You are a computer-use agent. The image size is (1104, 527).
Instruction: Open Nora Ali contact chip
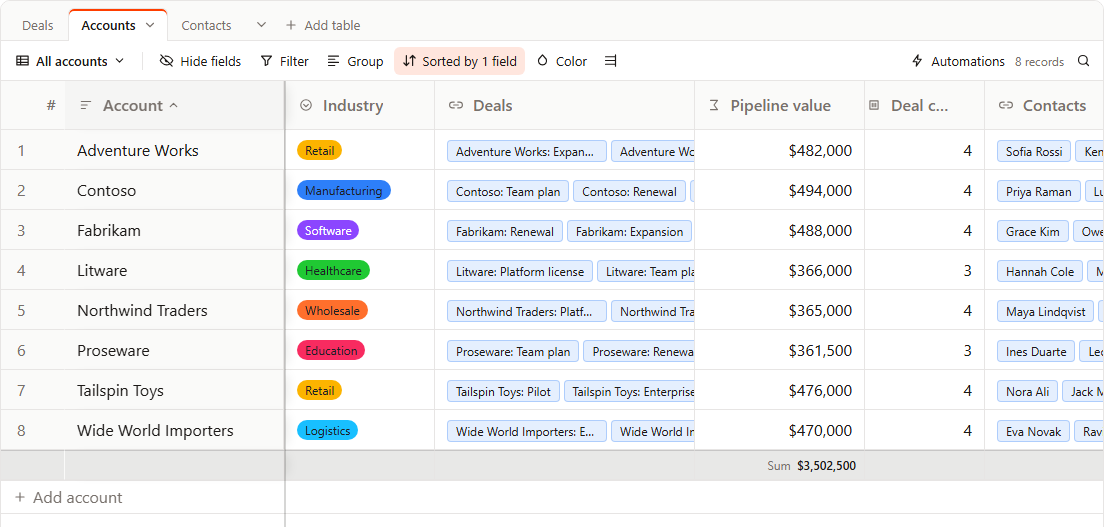pyautogui.click(x=1028, y=392)
